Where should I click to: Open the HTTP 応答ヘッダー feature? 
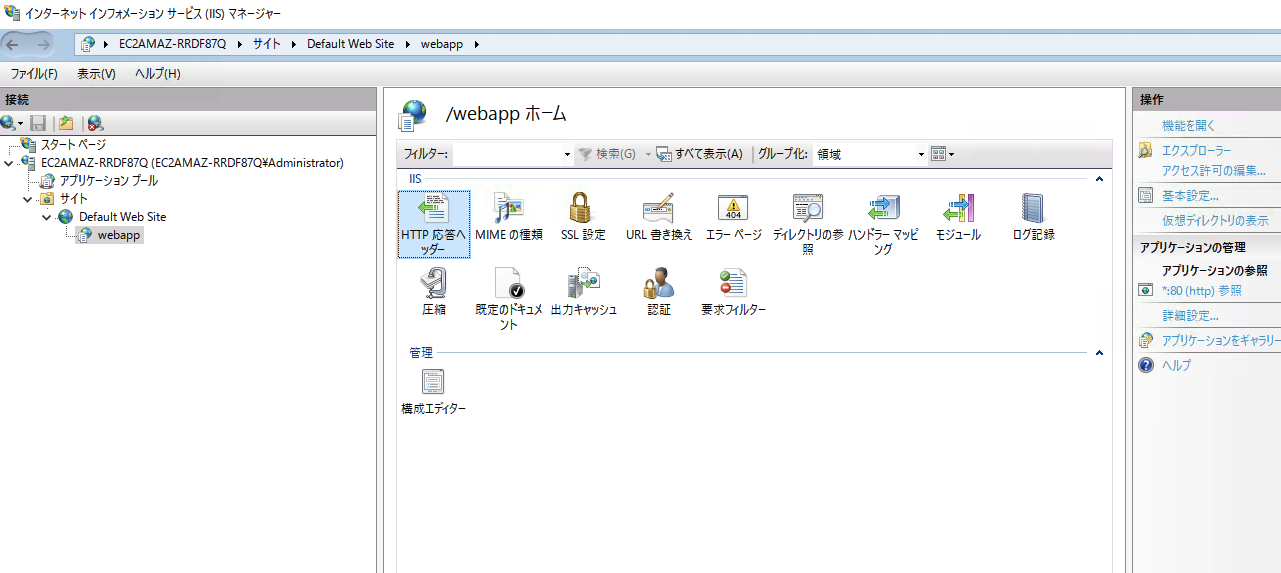(434, 224)
